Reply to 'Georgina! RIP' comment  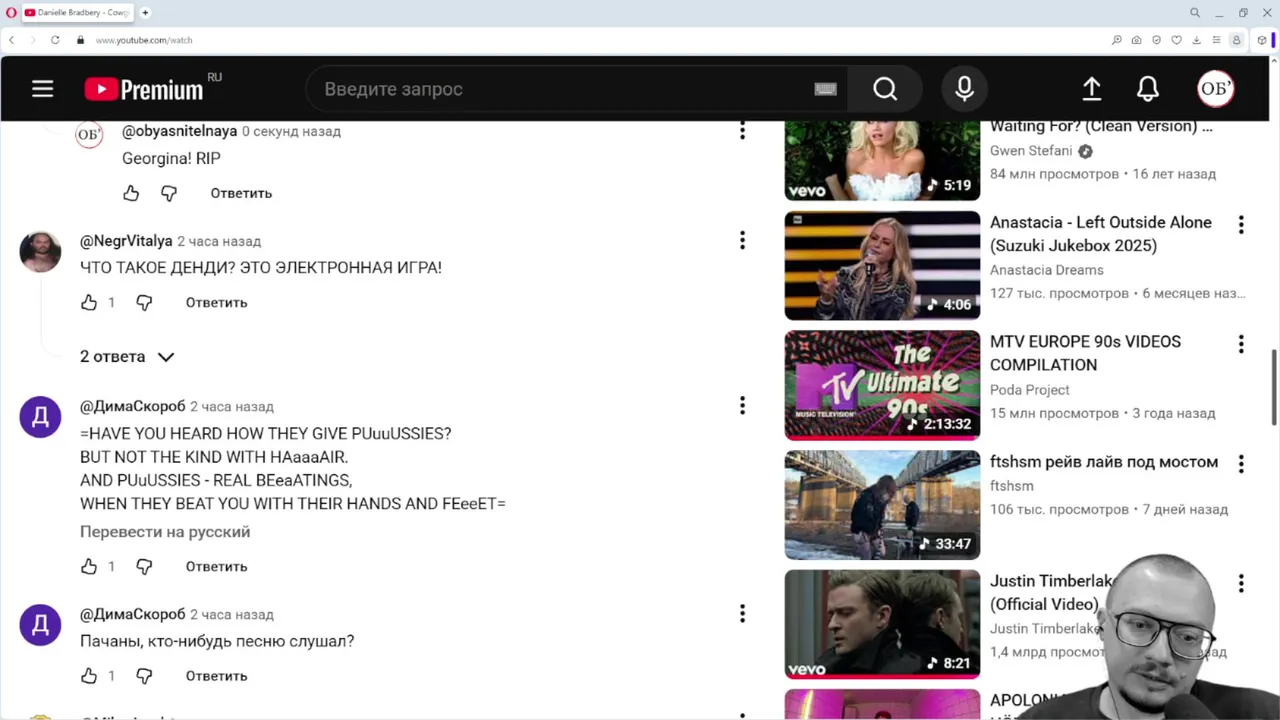(241, 193)
